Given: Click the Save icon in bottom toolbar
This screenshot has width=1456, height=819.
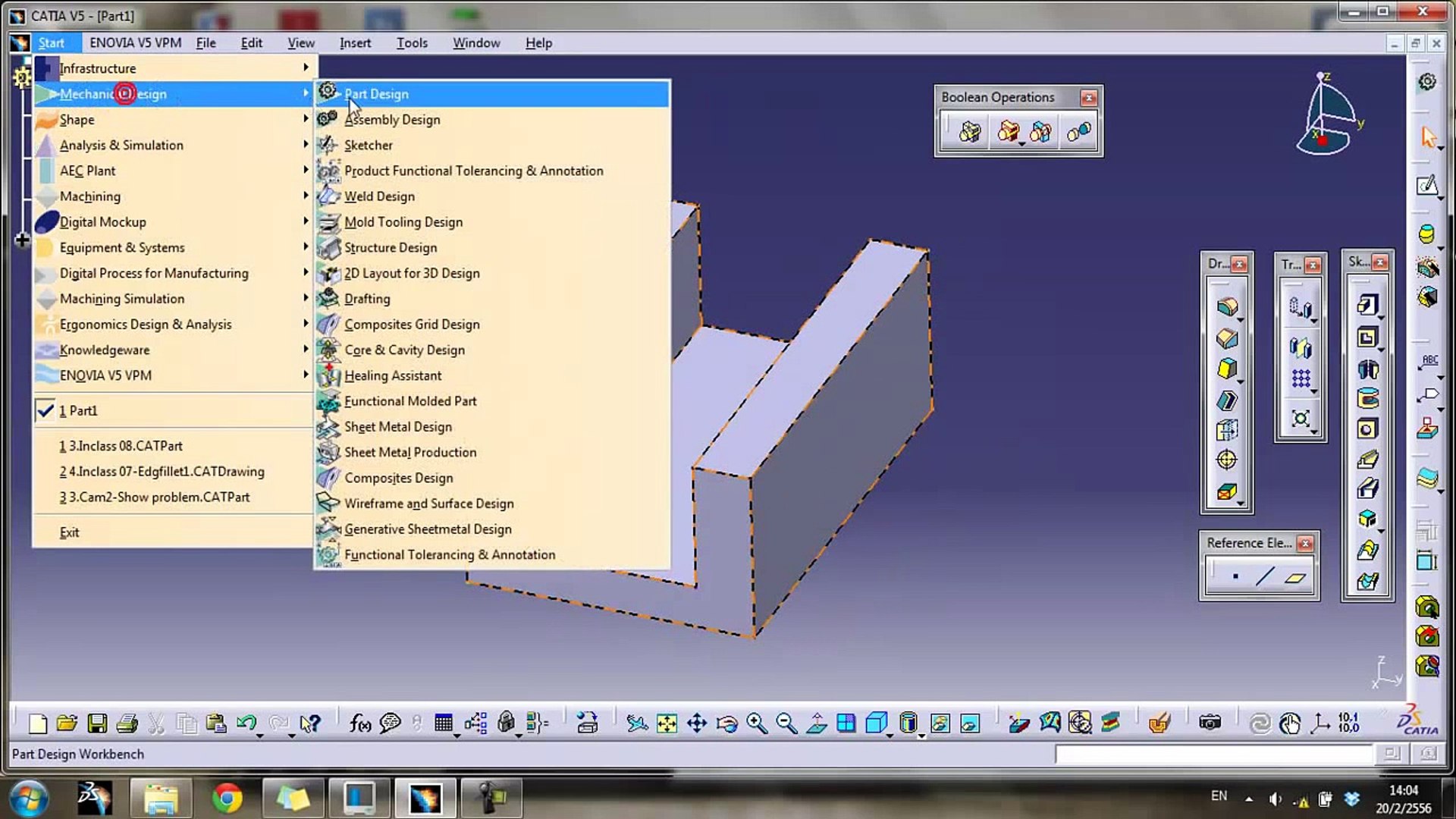Looking at the screenshot, I should pos(97,723).
